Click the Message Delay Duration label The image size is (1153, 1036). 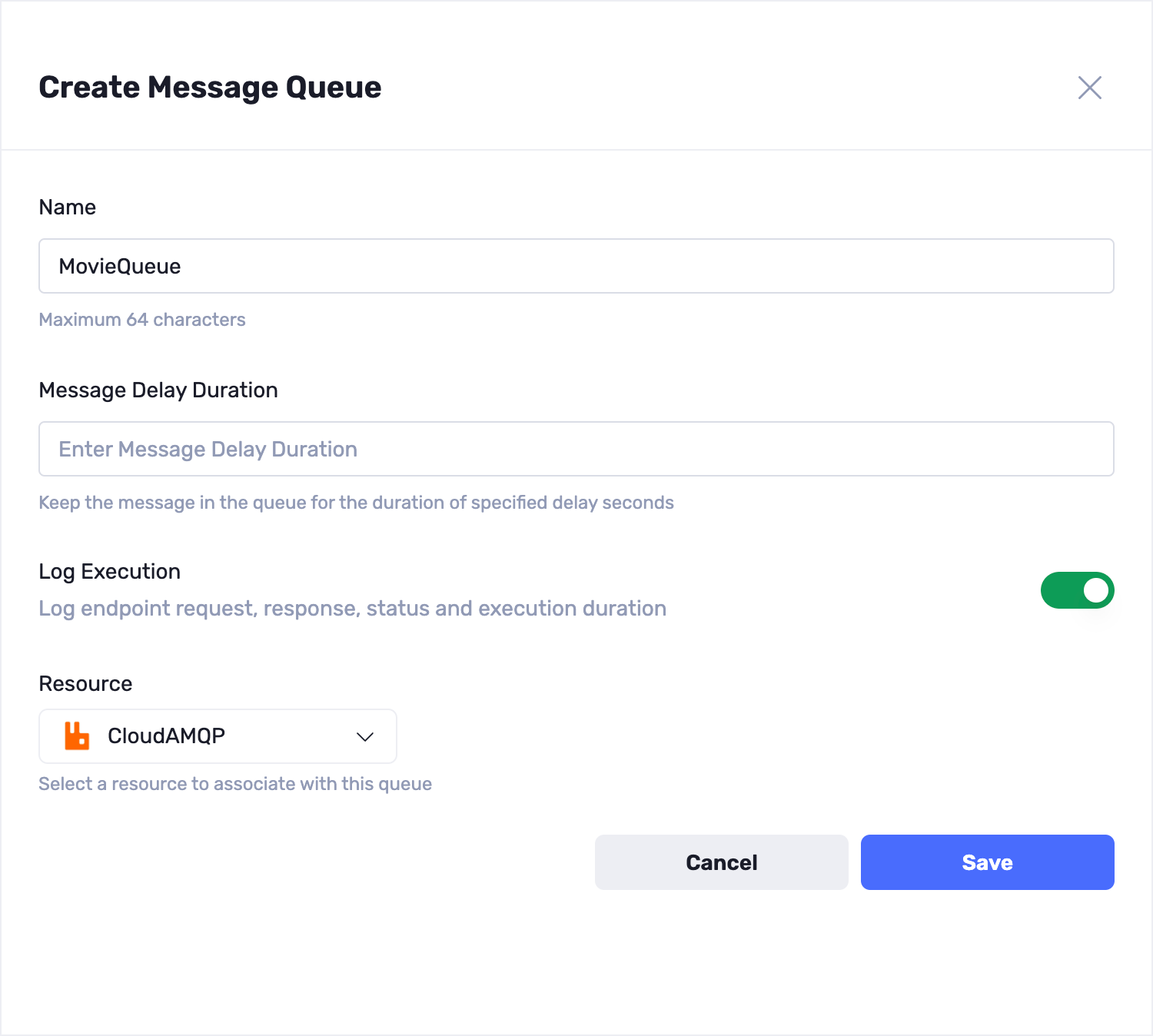point(158,390)
